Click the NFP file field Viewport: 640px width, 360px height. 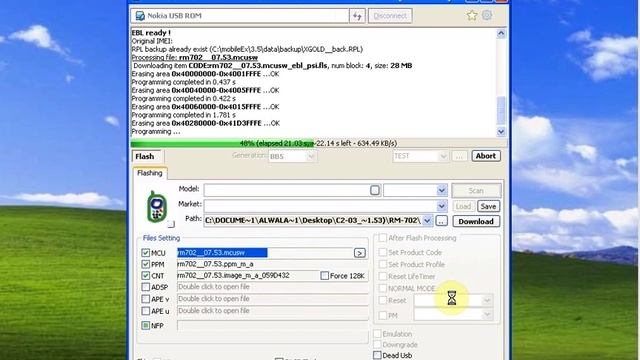(272, 325)
